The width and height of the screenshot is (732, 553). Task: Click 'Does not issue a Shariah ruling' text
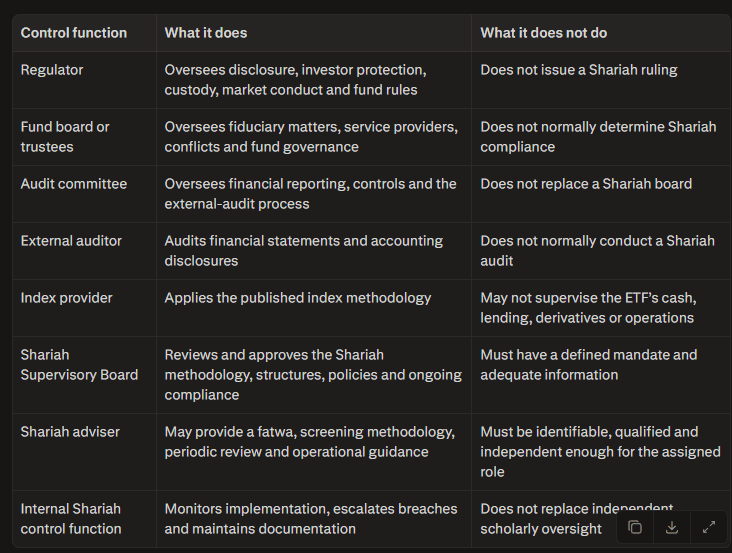pyautogui.click(x=579, y=70)
